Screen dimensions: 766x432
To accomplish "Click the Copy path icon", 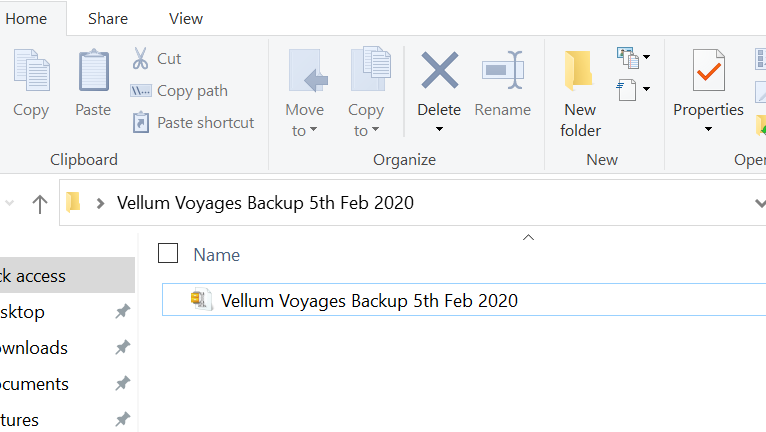I will tap(141, 91).
